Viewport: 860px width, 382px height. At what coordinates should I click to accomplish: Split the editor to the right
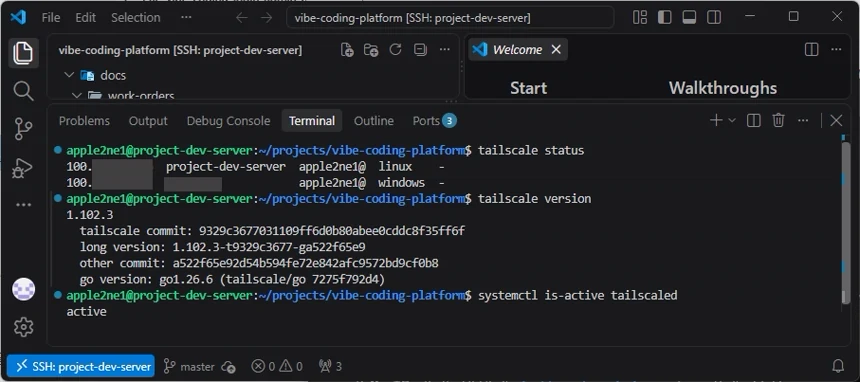(x=812, y=49)
